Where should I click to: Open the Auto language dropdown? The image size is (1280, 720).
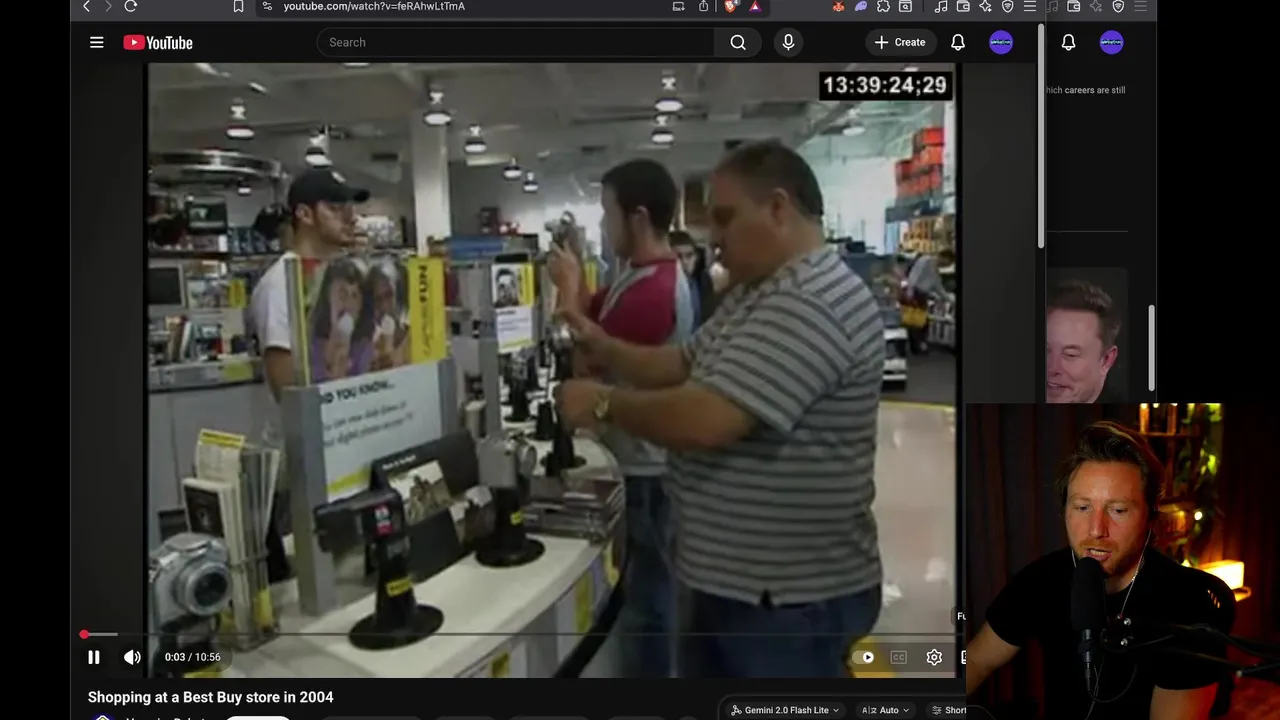coord(886,710)
